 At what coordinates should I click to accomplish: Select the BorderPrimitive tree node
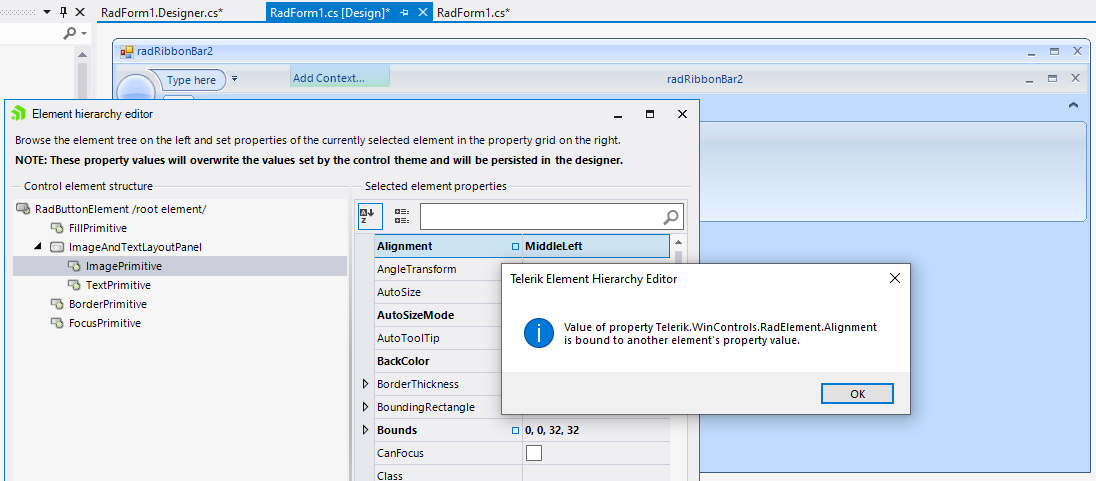point(108,304)
